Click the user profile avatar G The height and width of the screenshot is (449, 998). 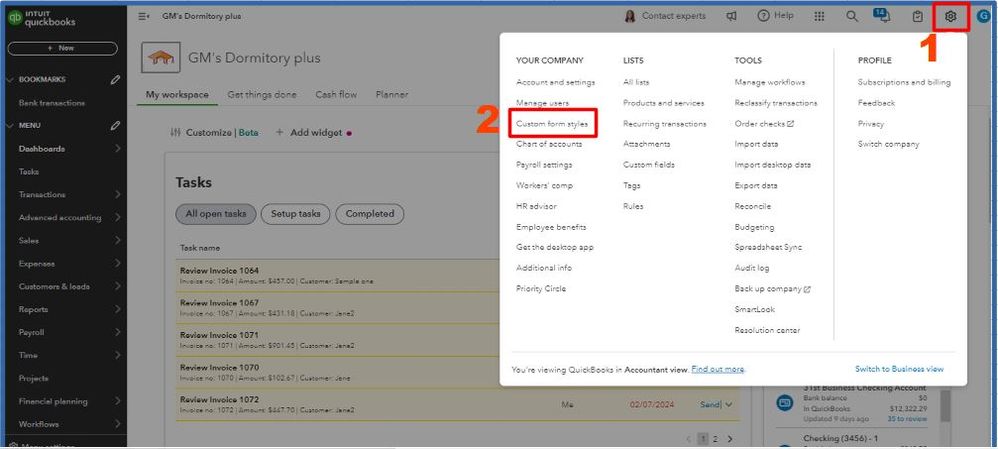coord(983,17)
